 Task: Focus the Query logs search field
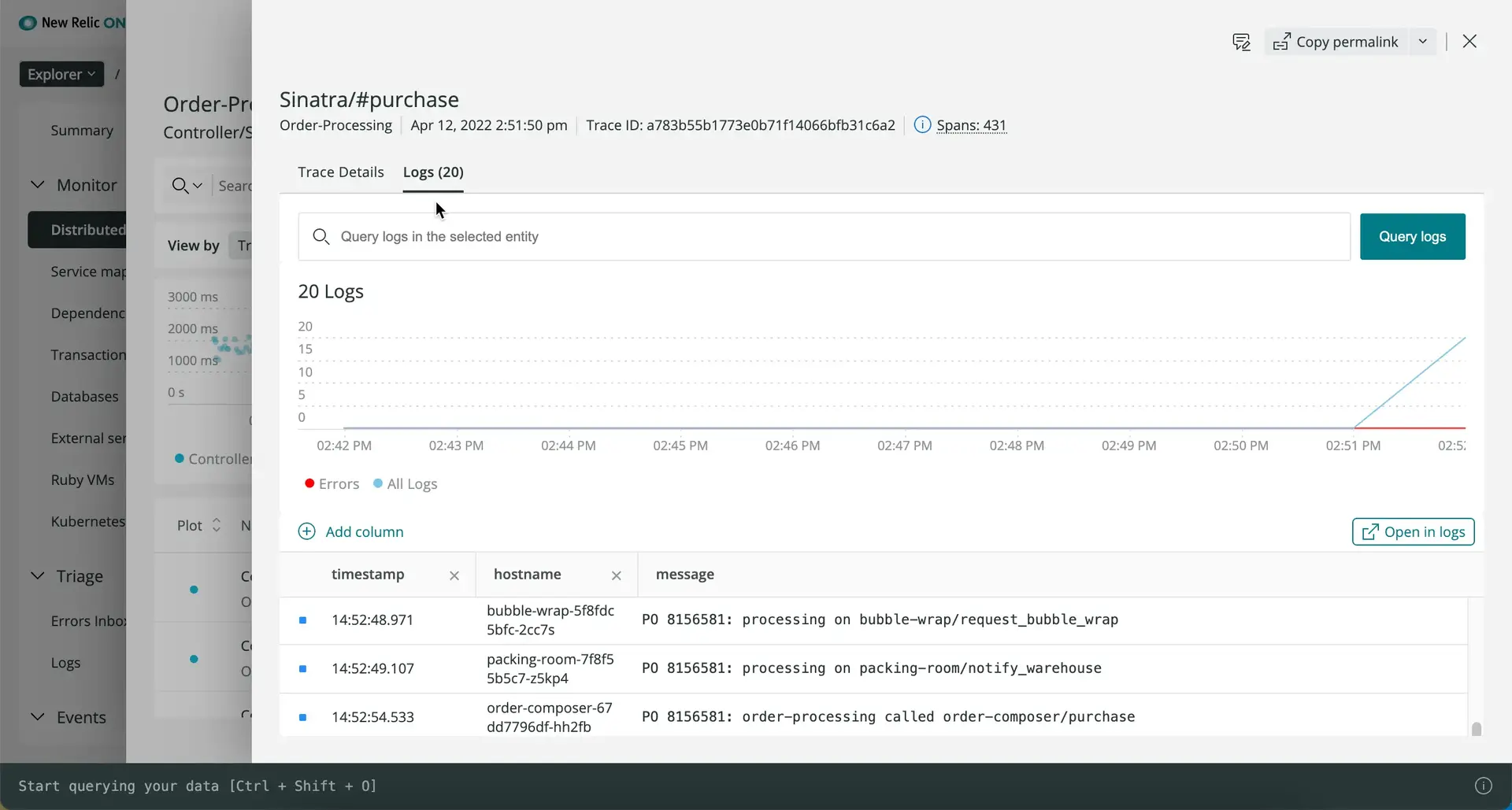(x=824, y=236)
